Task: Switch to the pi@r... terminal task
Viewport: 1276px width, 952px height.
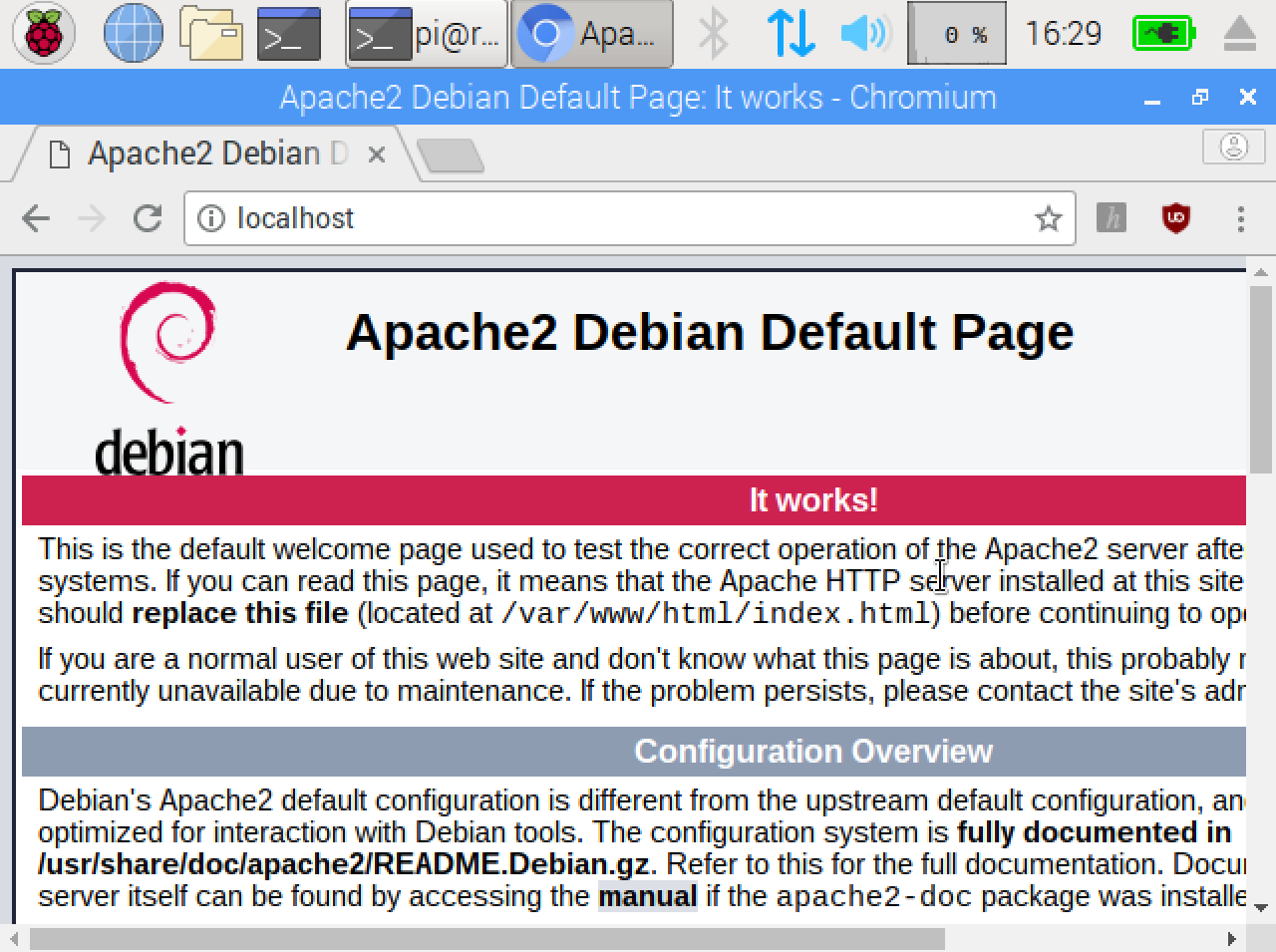Action: [x=427, y=34]
